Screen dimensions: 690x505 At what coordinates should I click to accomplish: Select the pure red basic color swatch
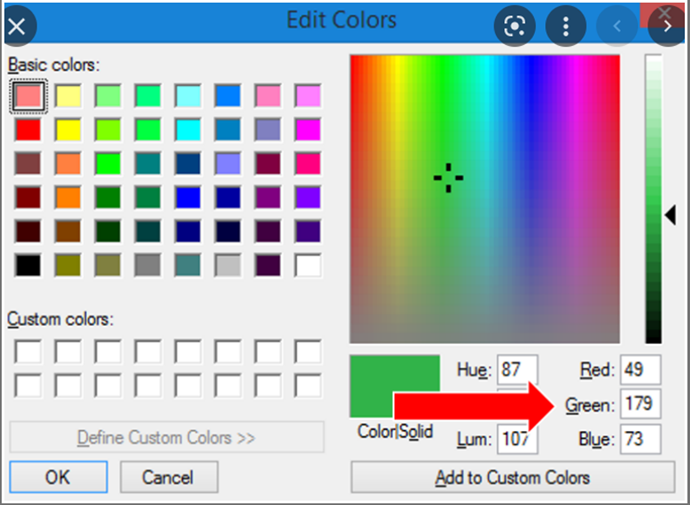pyautogui.click(x=28, y=130)
